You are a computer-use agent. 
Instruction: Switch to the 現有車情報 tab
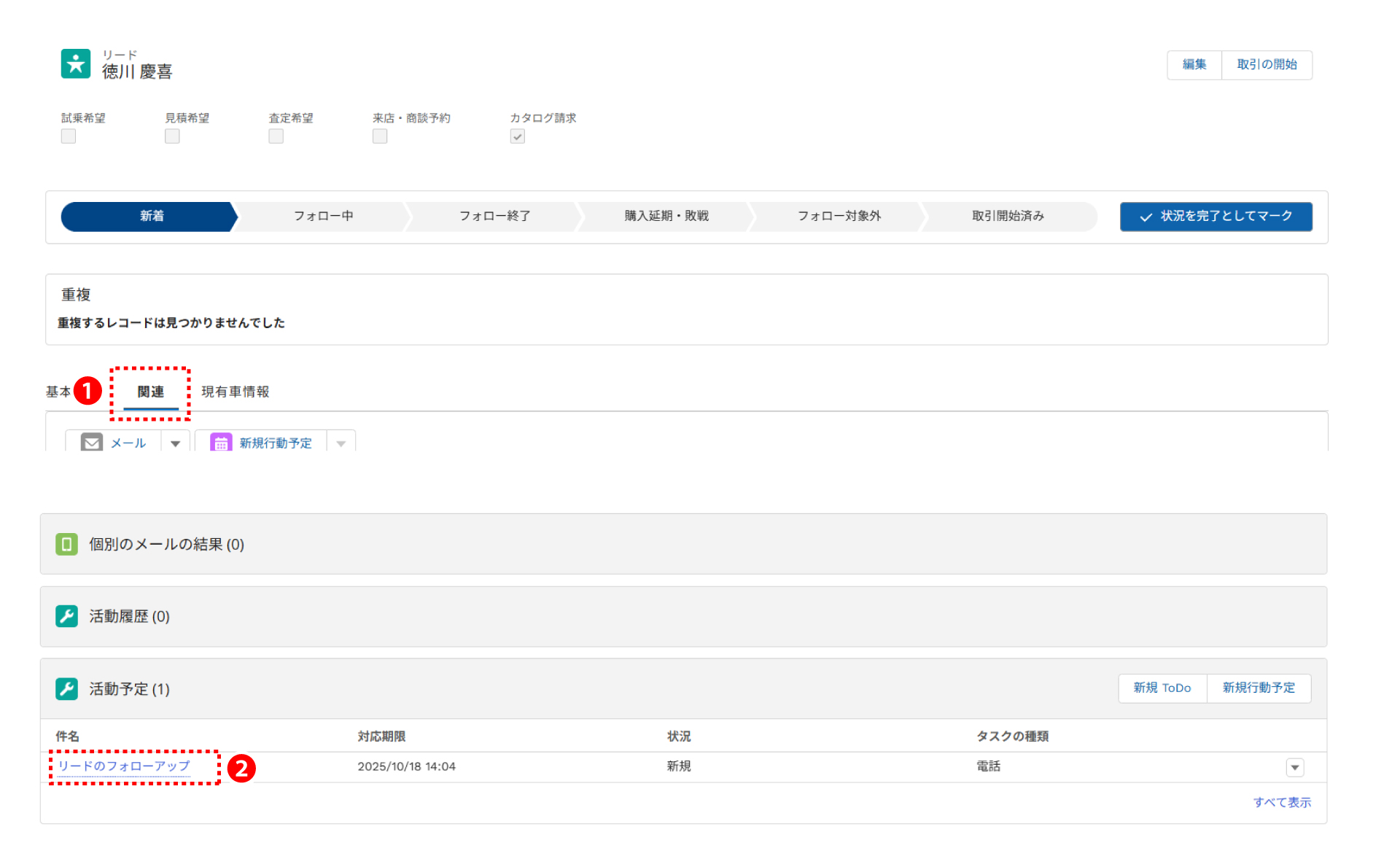click(235, 392)
